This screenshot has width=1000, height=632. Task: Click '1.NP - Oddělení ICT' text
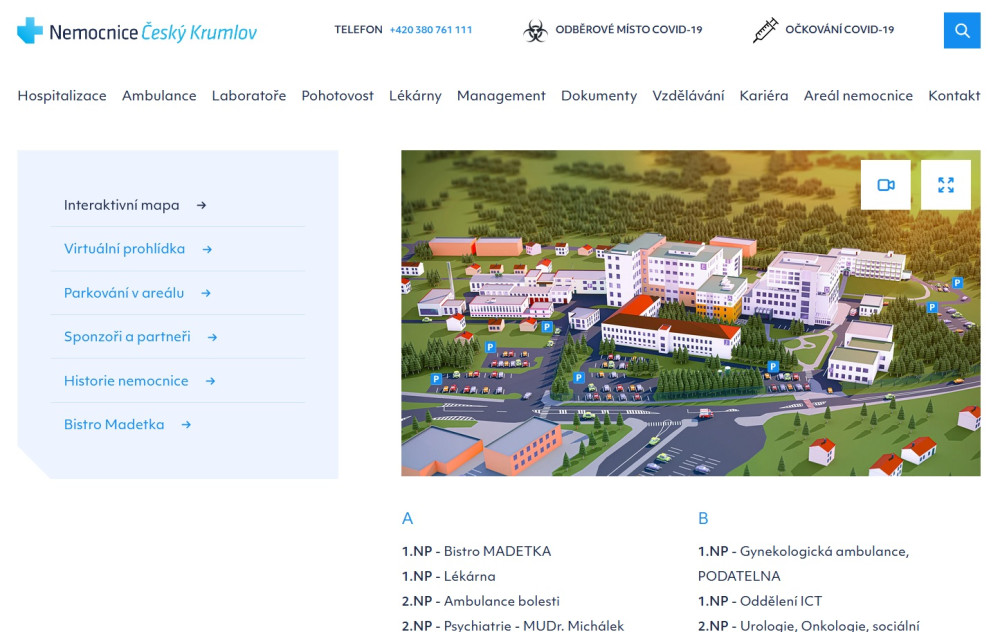(x=760, y=601)
